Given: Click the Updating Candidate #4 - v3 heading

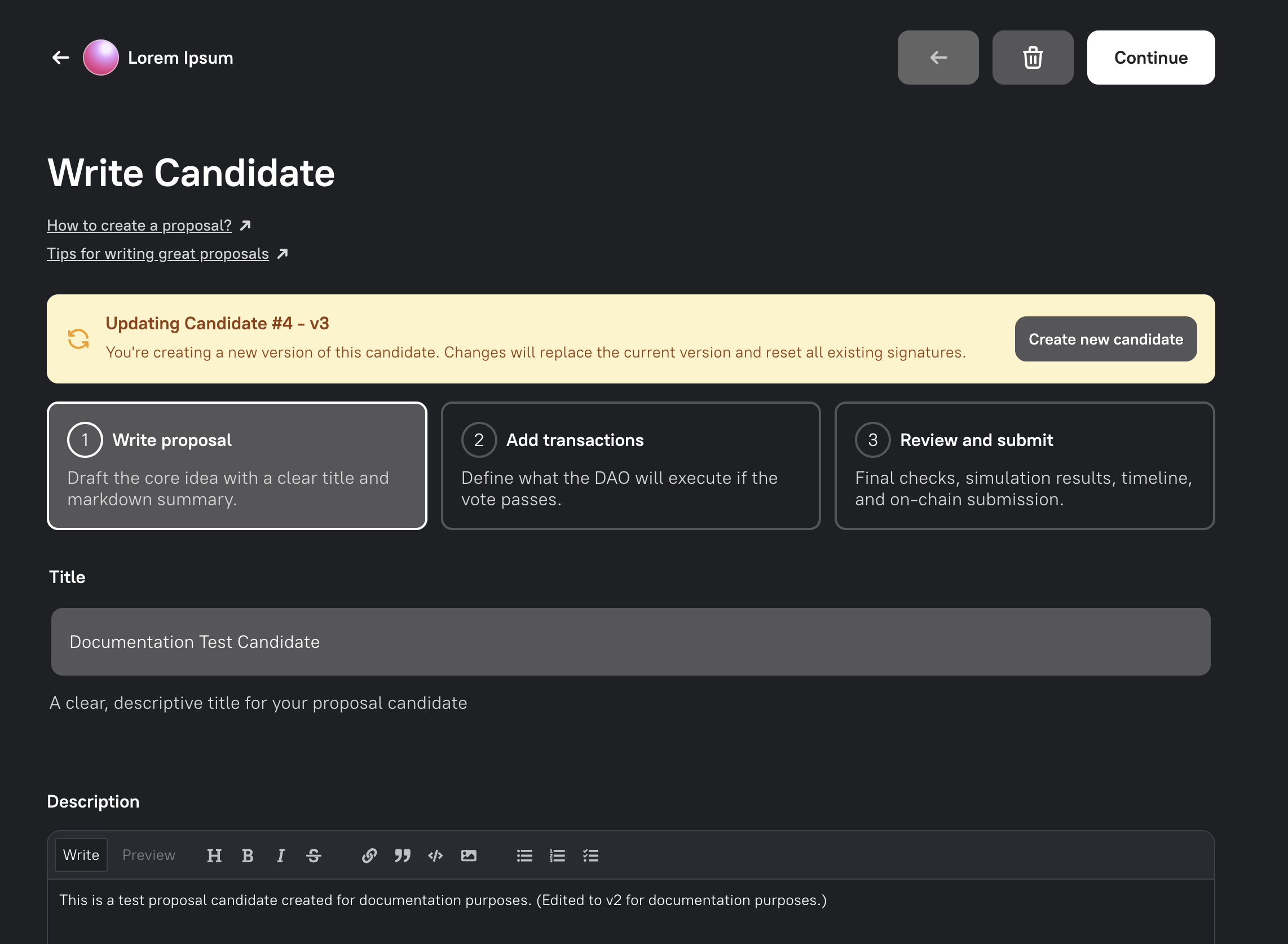Looking at the screenshot, I should click(x=217, y=324).
